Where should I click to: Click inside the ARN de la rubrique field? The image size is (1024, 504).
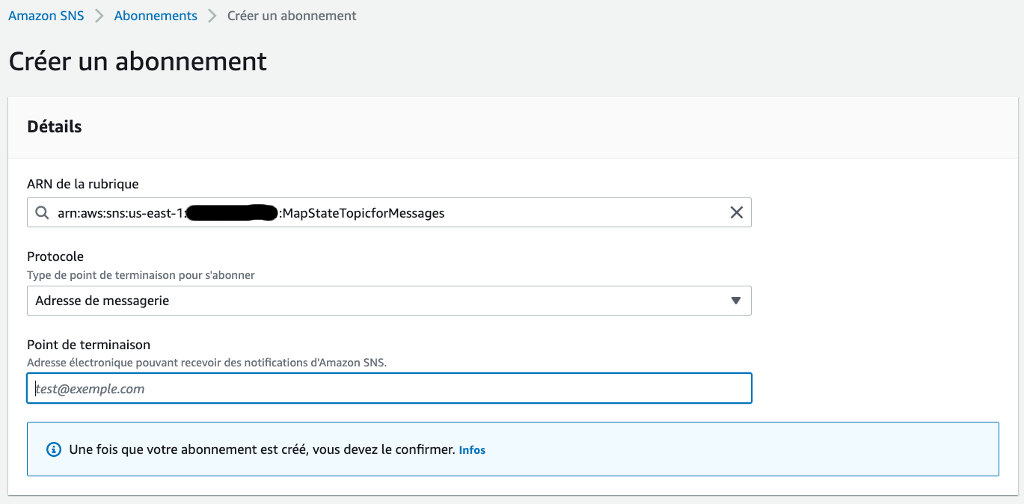point(389,213)
